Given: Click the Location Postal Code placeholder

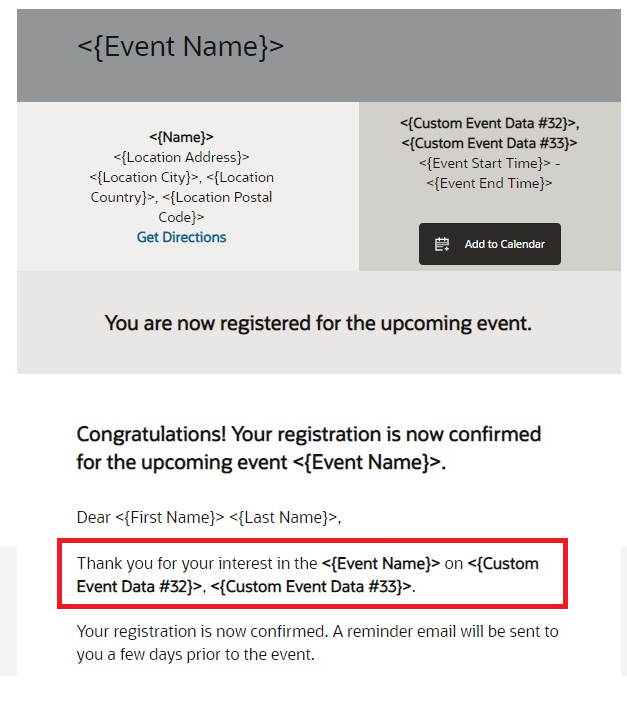Looking at the screenshot, I should click(x=217, y=207).
